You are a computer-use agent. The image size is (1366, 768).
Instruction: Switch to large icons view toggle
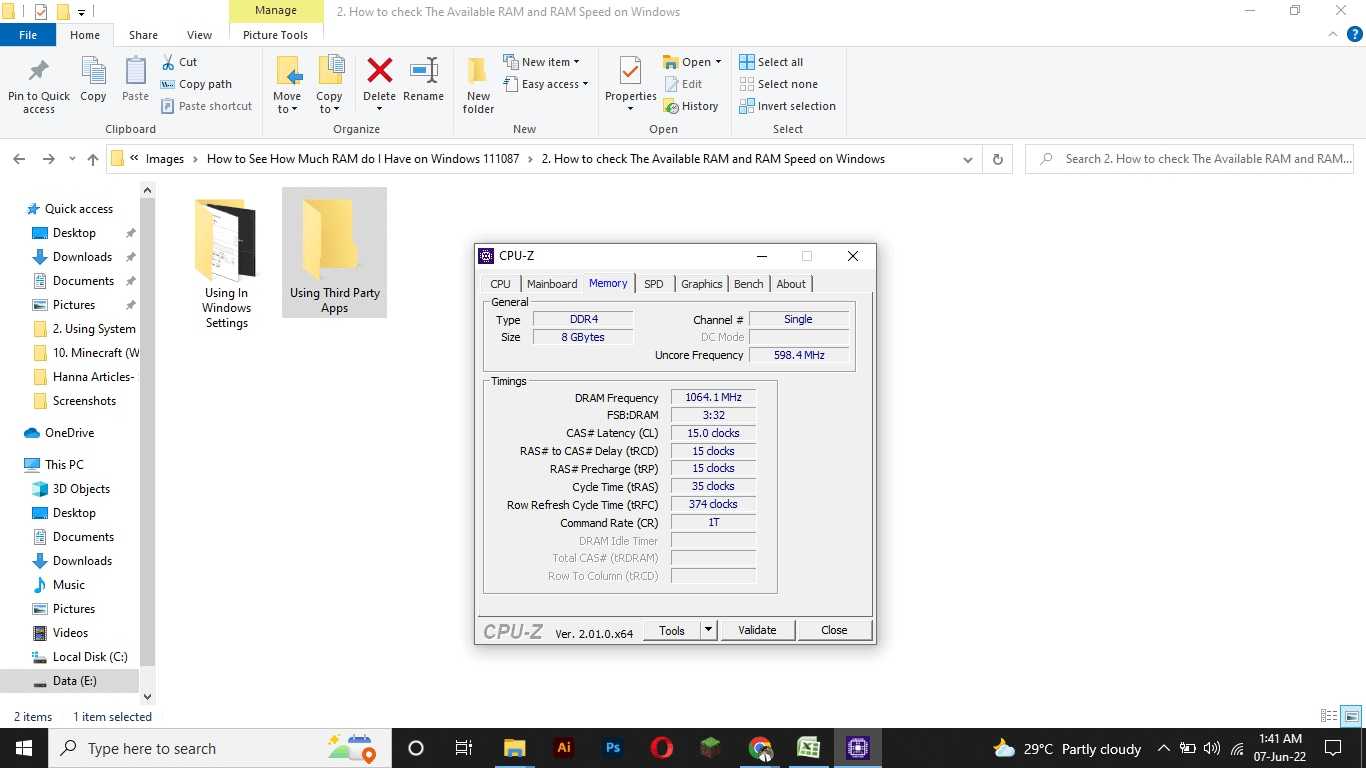tap(1351, 716)
